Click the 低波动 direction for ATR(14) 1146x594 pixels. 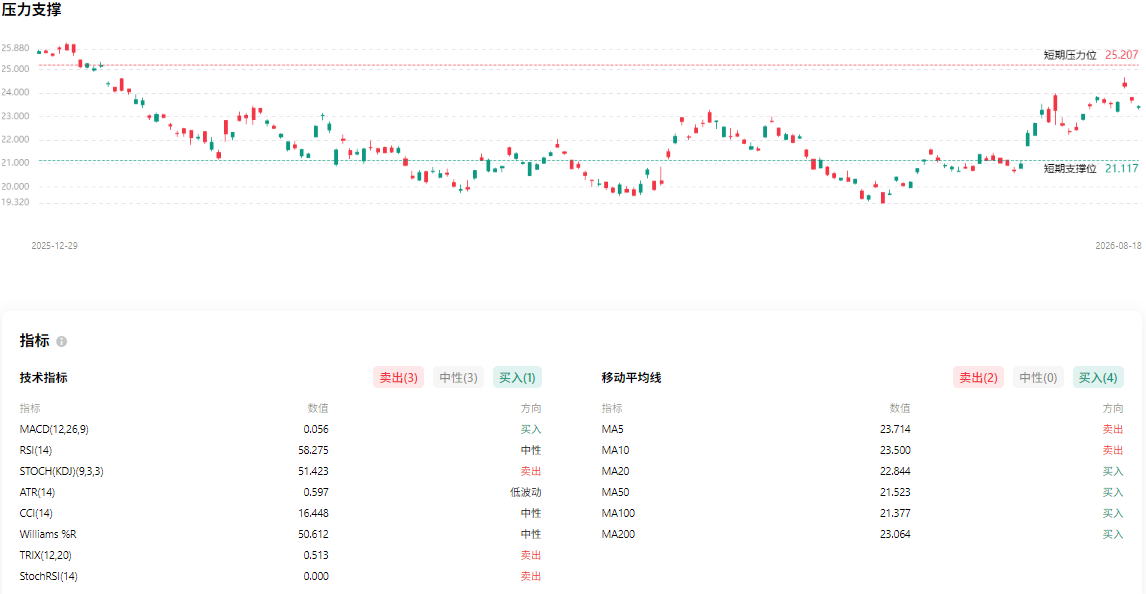[x=525, y=492]
